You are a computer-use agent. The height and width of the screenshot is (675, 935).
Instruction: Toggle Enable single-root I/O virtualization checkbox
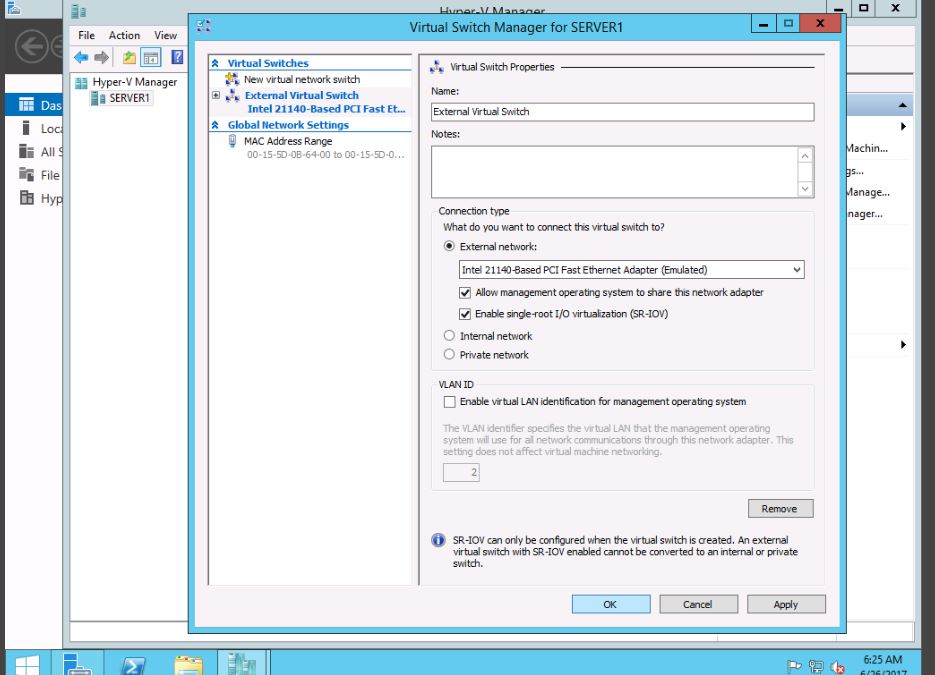pos(465,314)
